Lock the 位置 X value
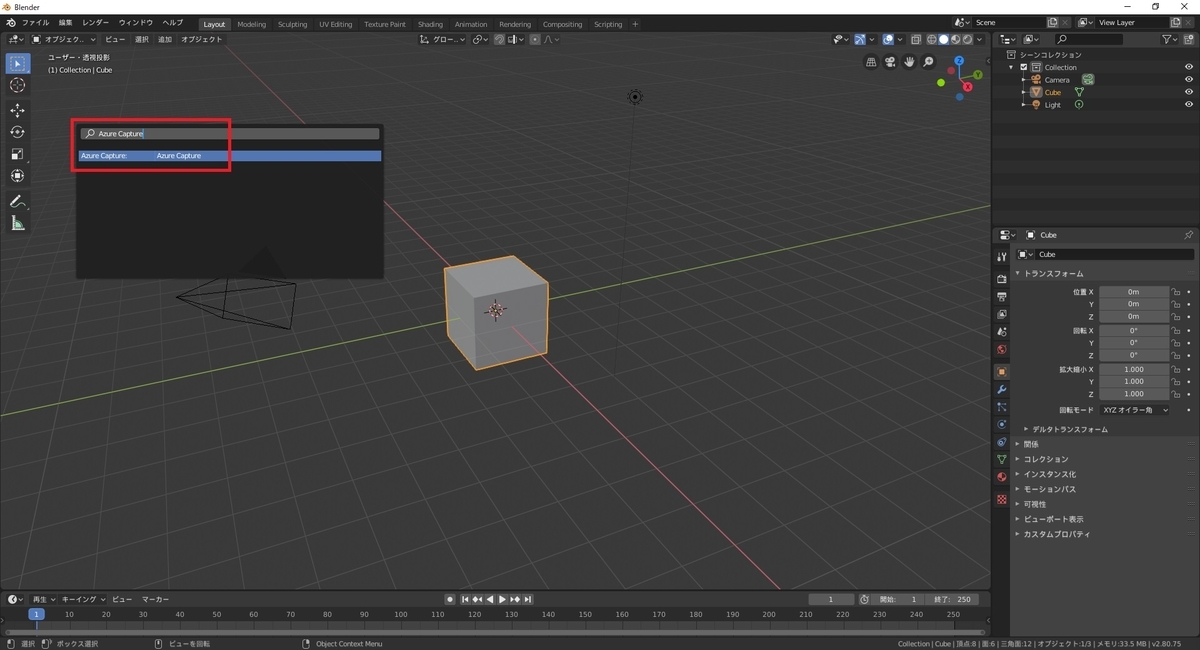1200x650 pixels. (x=1176, y=292)
